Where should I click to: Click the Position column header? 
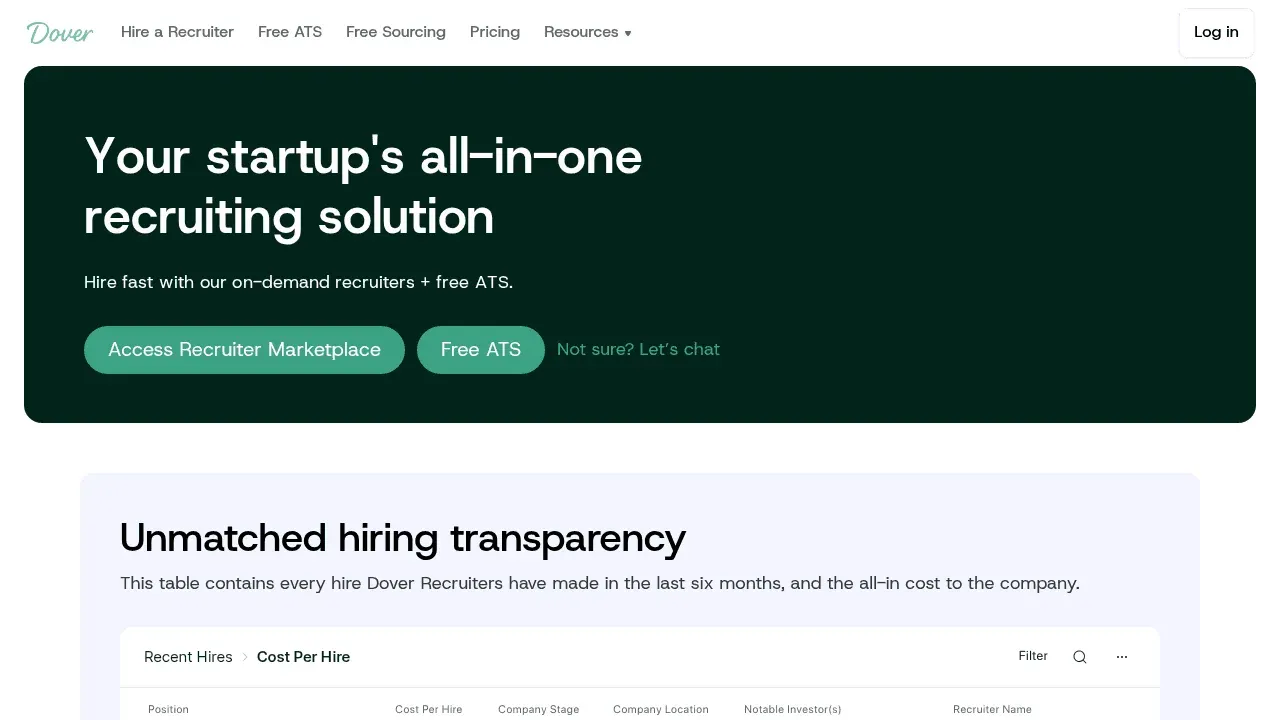coord(168,709)
